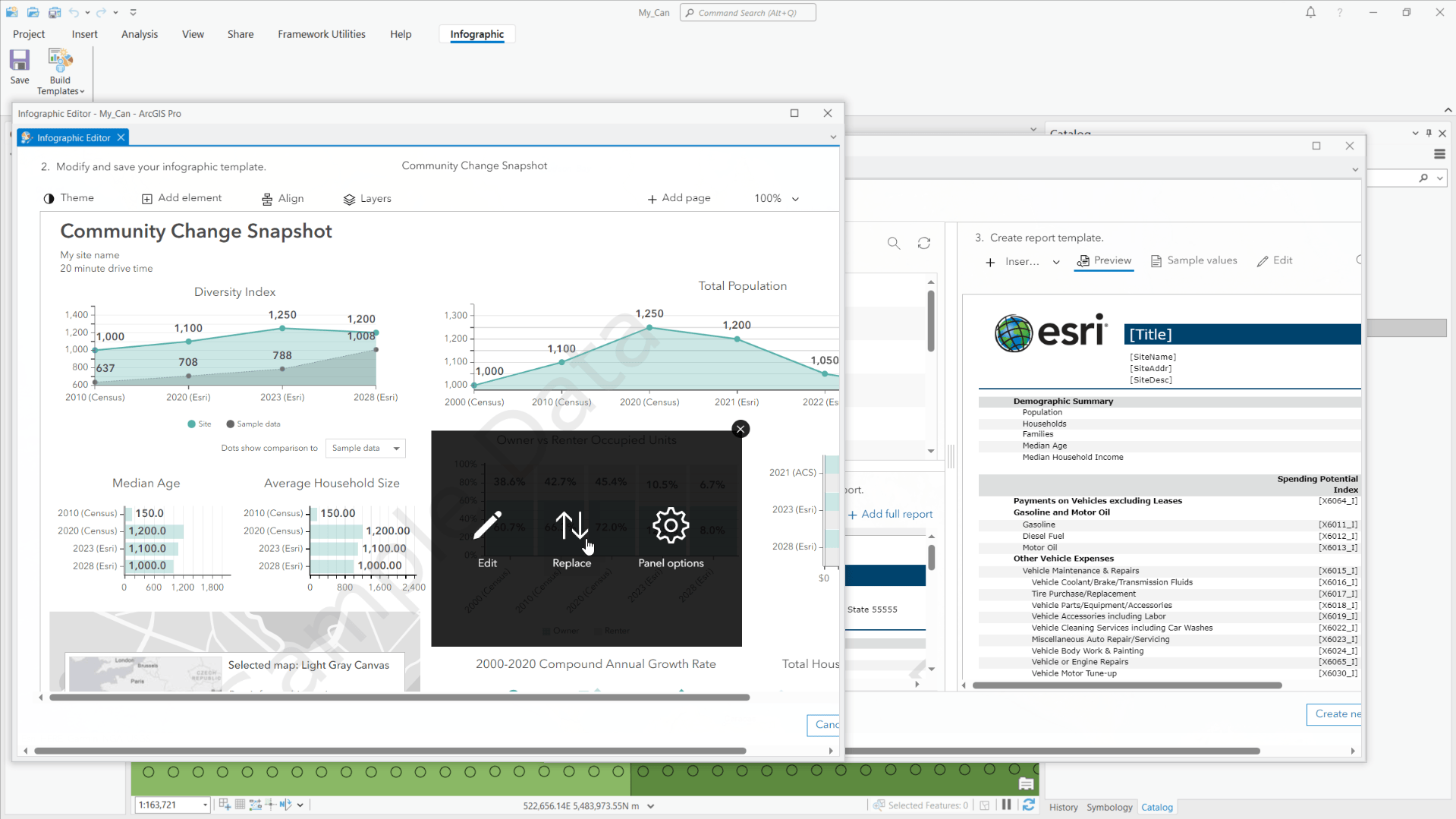Image resolution: width=1456 pixels, height=819 pixels.
Task: Open Panel options gear on the chart
Action: 670,525
